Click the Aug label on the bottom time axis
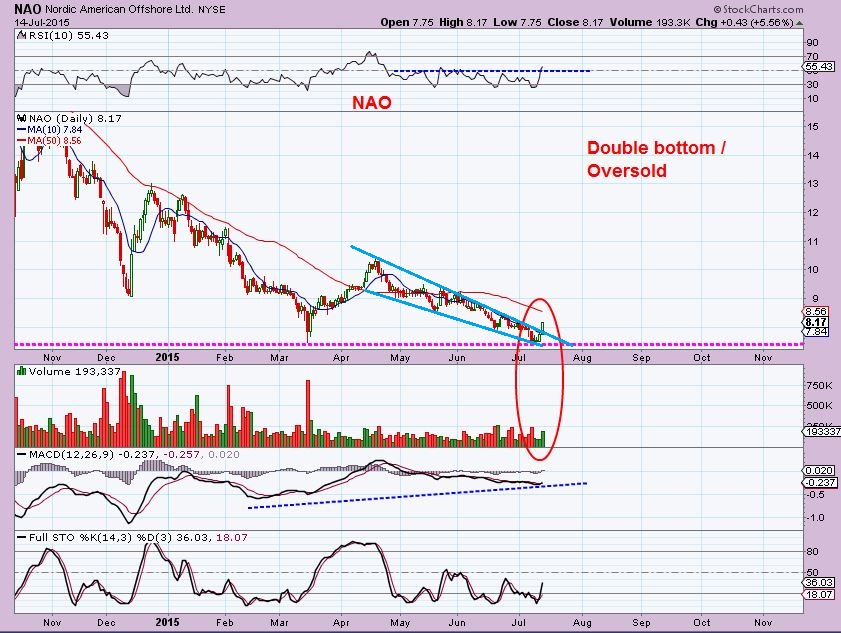841x633 pixels. pyautogui.click(x=582, y=623)
